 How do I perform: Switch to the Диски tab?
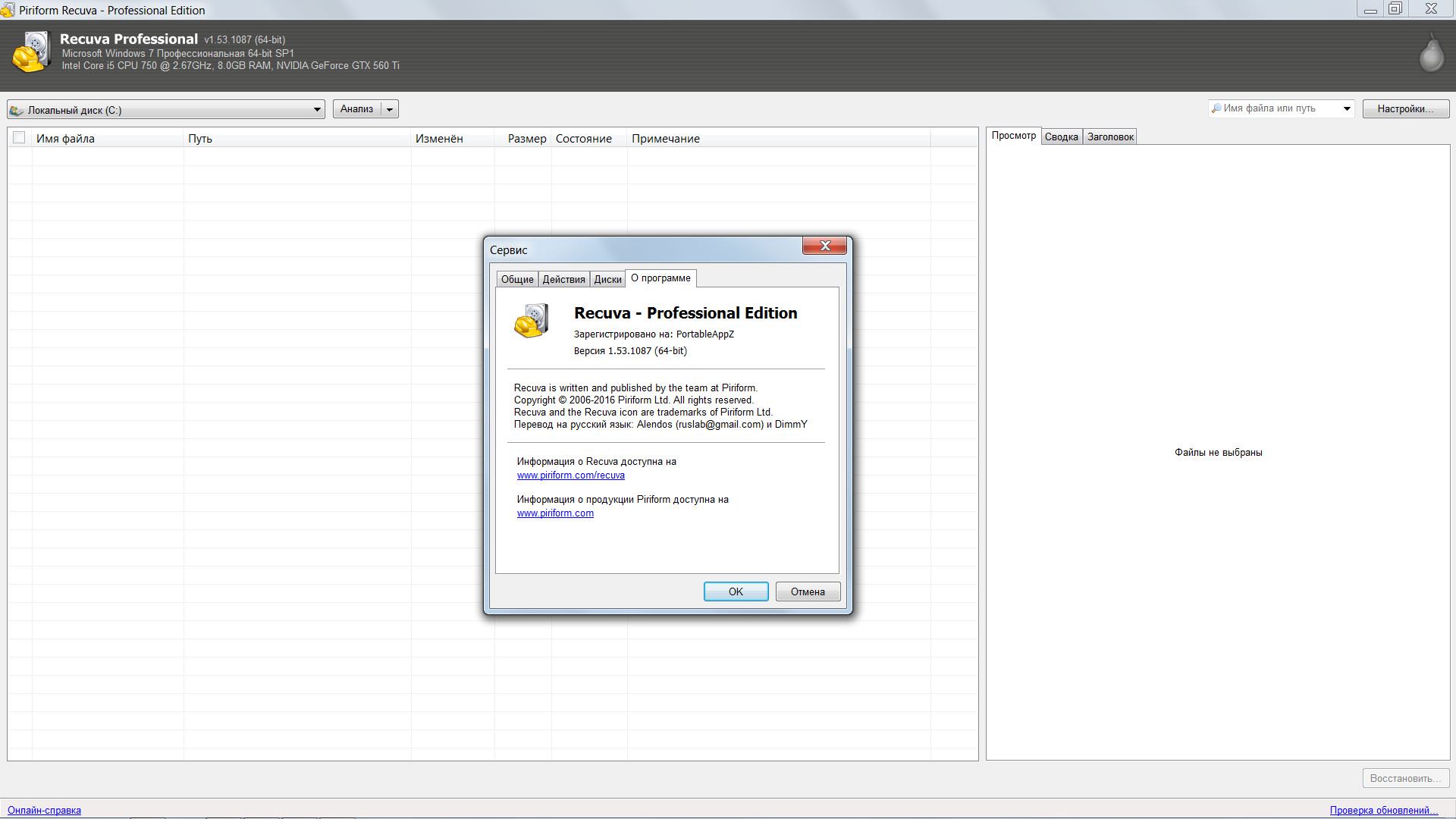tap(607, 279)
